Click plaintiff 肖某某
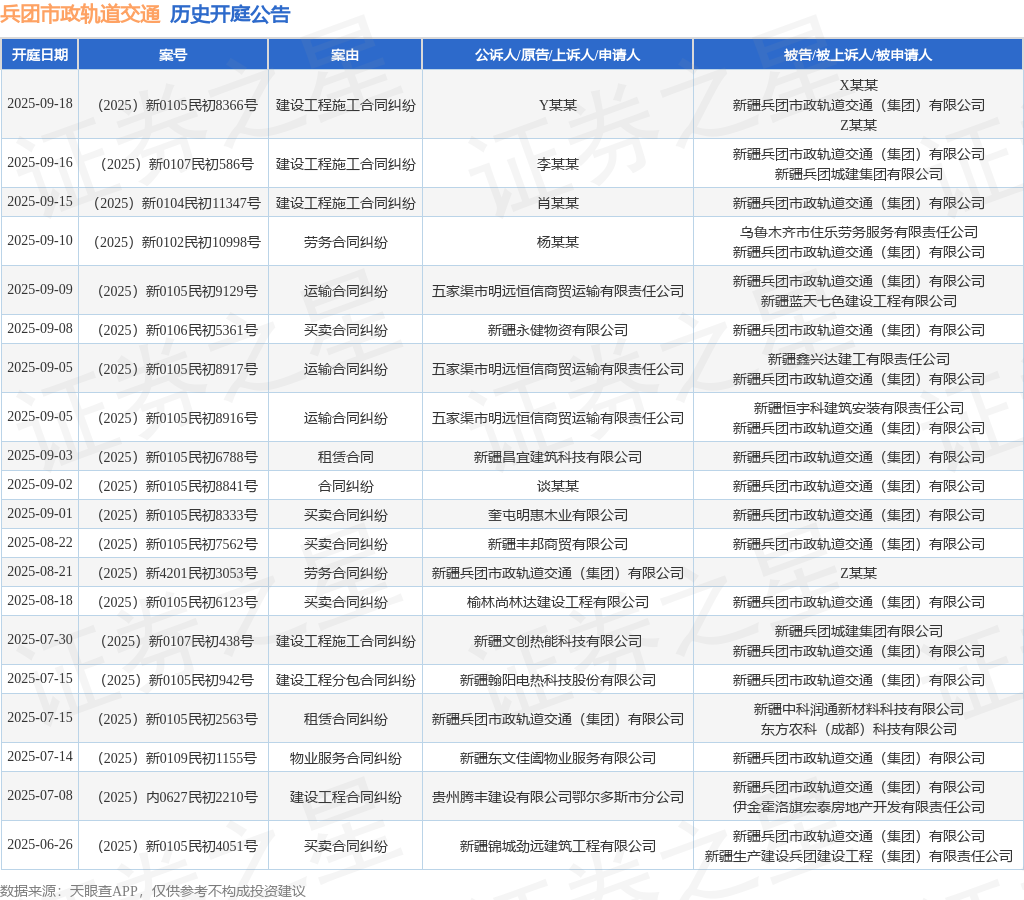1024x900 pixels. (558, 203)
